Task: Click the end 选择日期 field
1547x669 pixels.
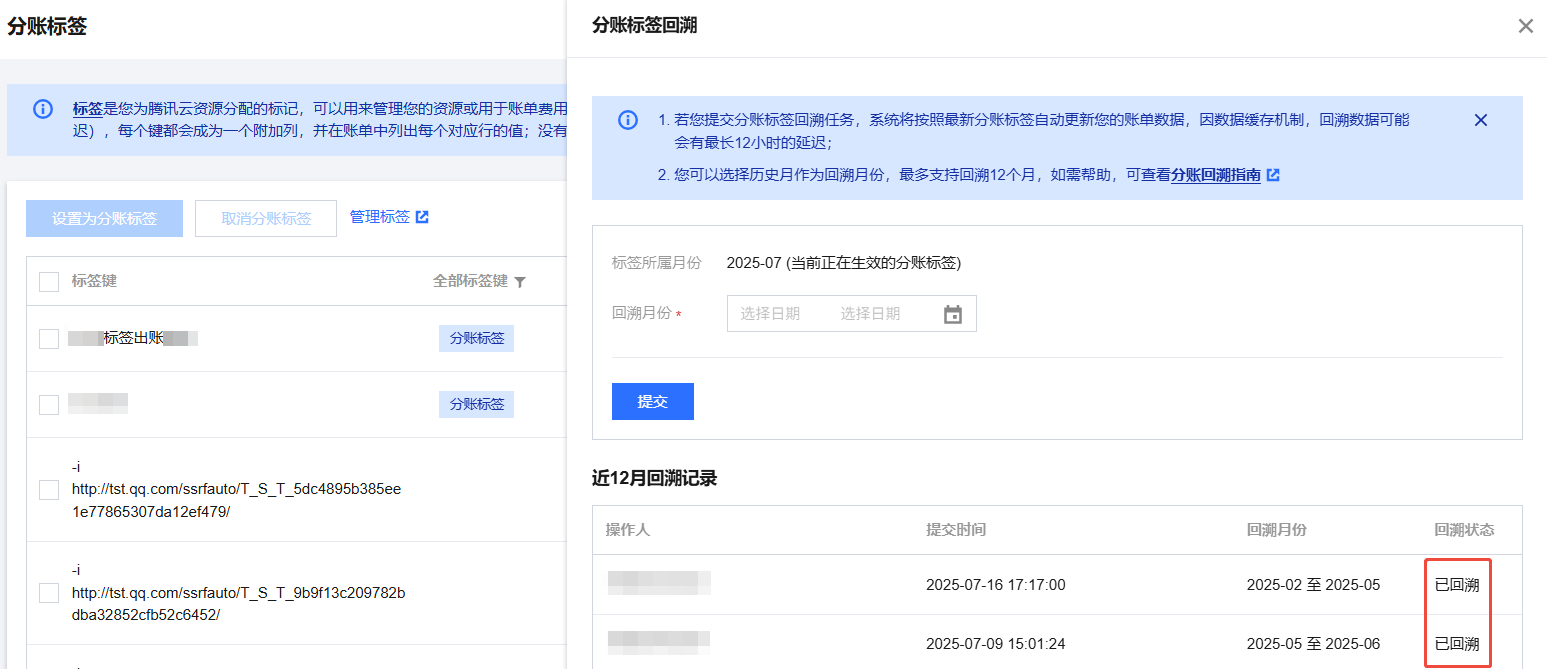Action: (x=870, y=314)
